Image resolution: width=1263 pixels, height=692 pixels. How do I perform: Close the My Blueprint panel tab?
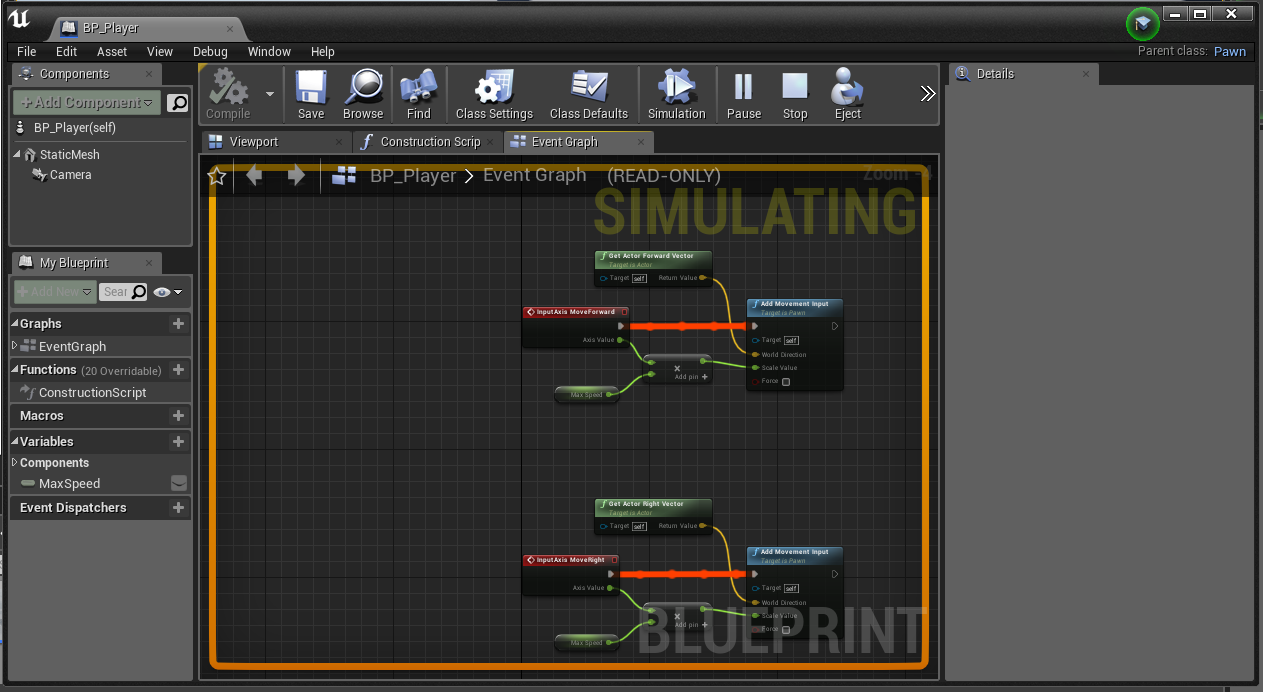tap(148, 263)
